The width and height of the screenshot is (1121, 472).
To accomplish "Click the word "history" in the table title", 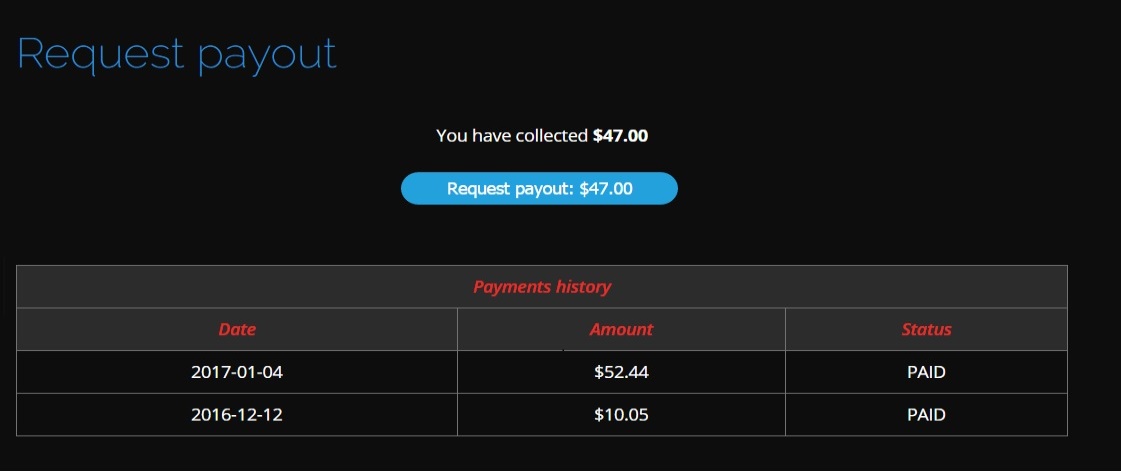I will 585,287.
